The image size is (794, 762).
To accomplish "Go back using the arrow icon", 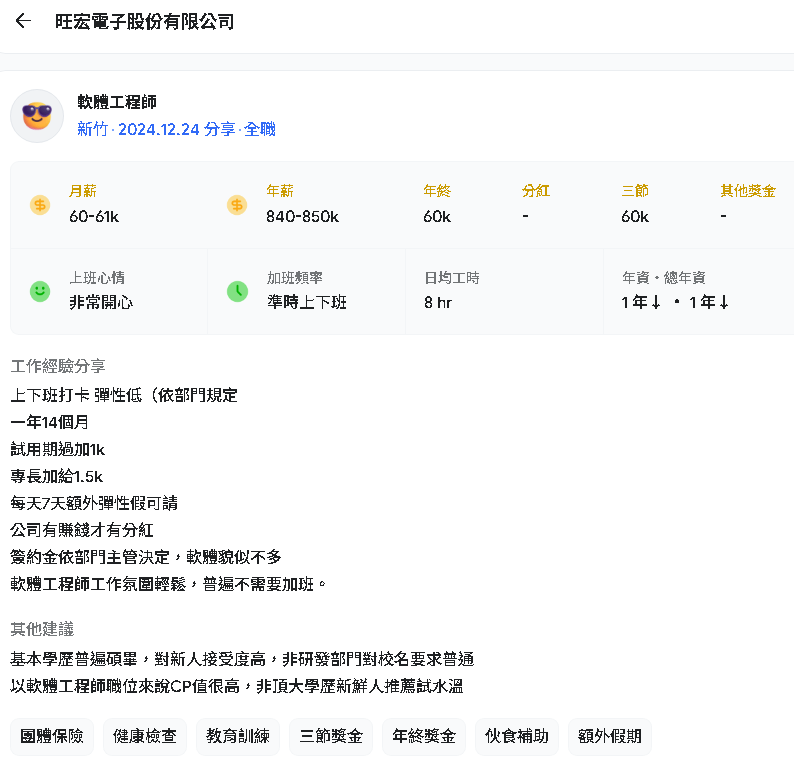I will coord(23,21).
